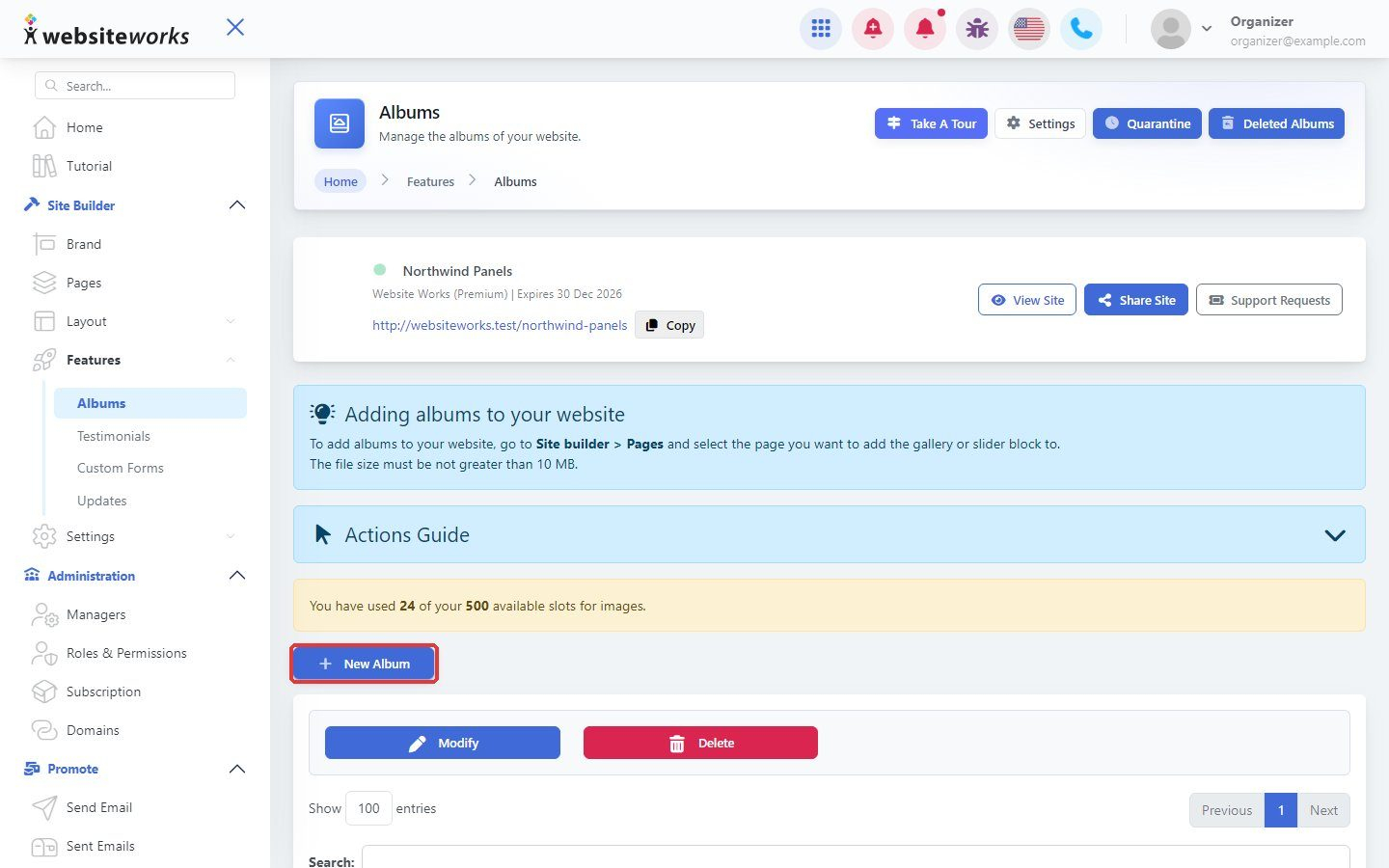Click the Copy URL button
The height and width of the screenshot is (868, 1389).
point(669,325)
